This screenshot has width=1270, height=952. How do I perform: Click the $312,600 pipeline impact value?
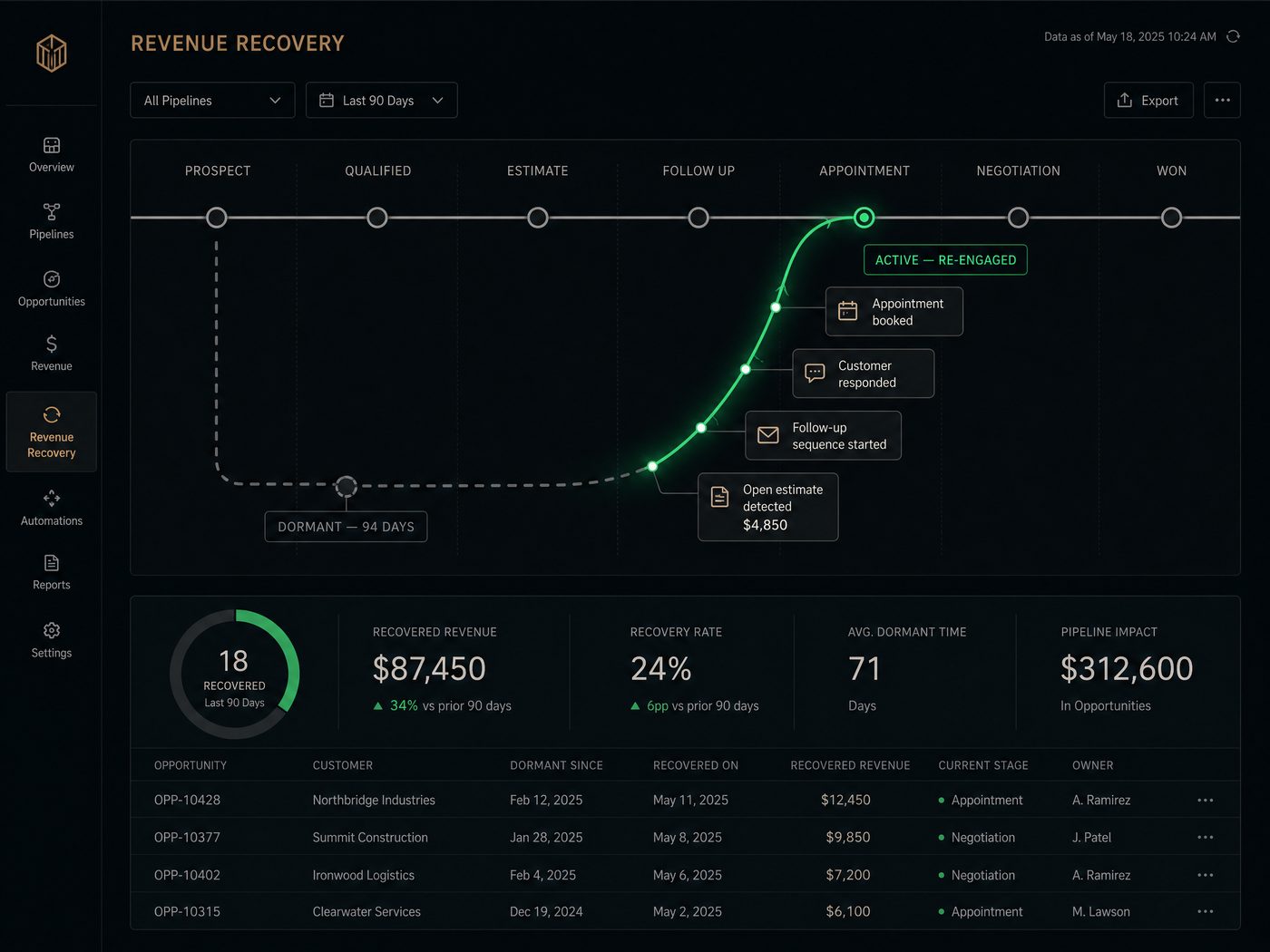pyautogui.click(x=1127, y=669)
